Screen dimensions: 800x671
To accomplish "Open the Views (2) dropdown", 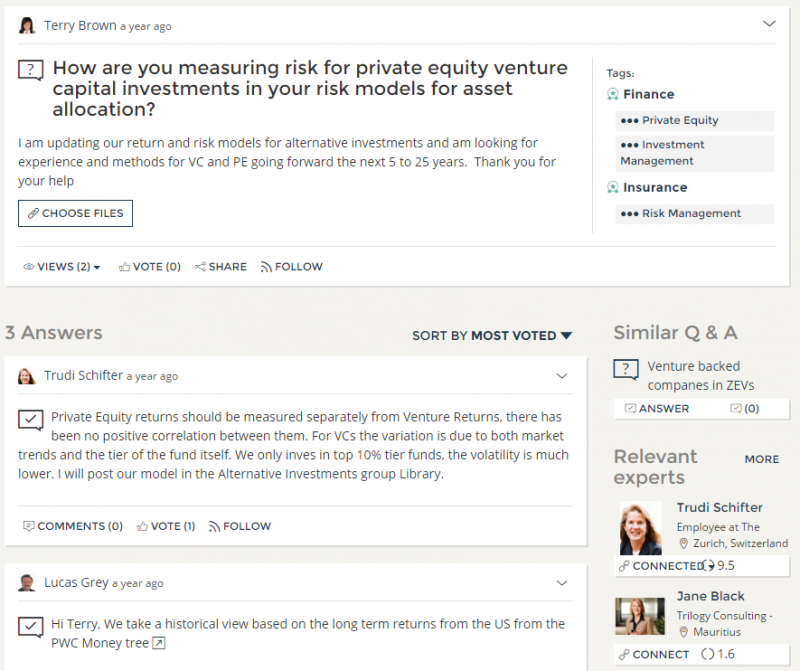I will [62, 267].
